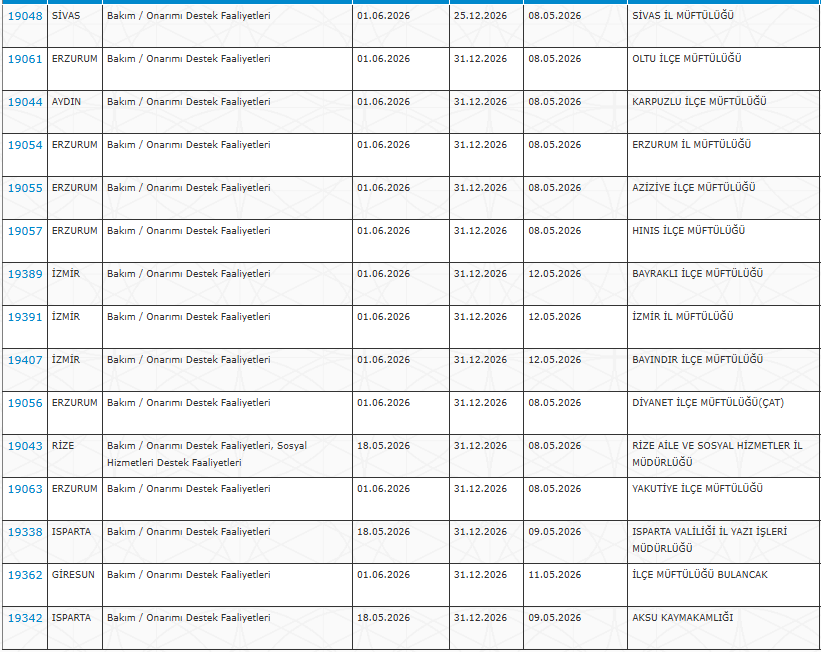Screen dimensions: 821x652
Task: Open record link 19043
Action: coord(25,446)
